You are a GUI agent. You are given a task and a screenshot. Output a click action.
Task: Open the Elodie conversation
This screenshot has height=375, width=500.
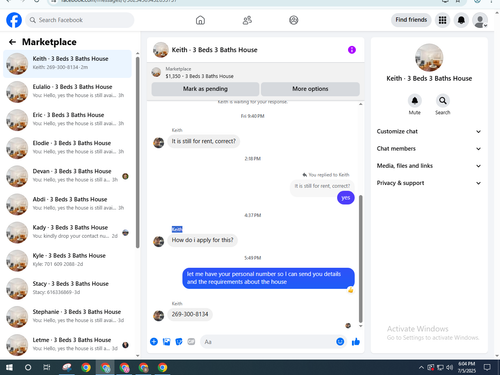click(x=67, y=148)
